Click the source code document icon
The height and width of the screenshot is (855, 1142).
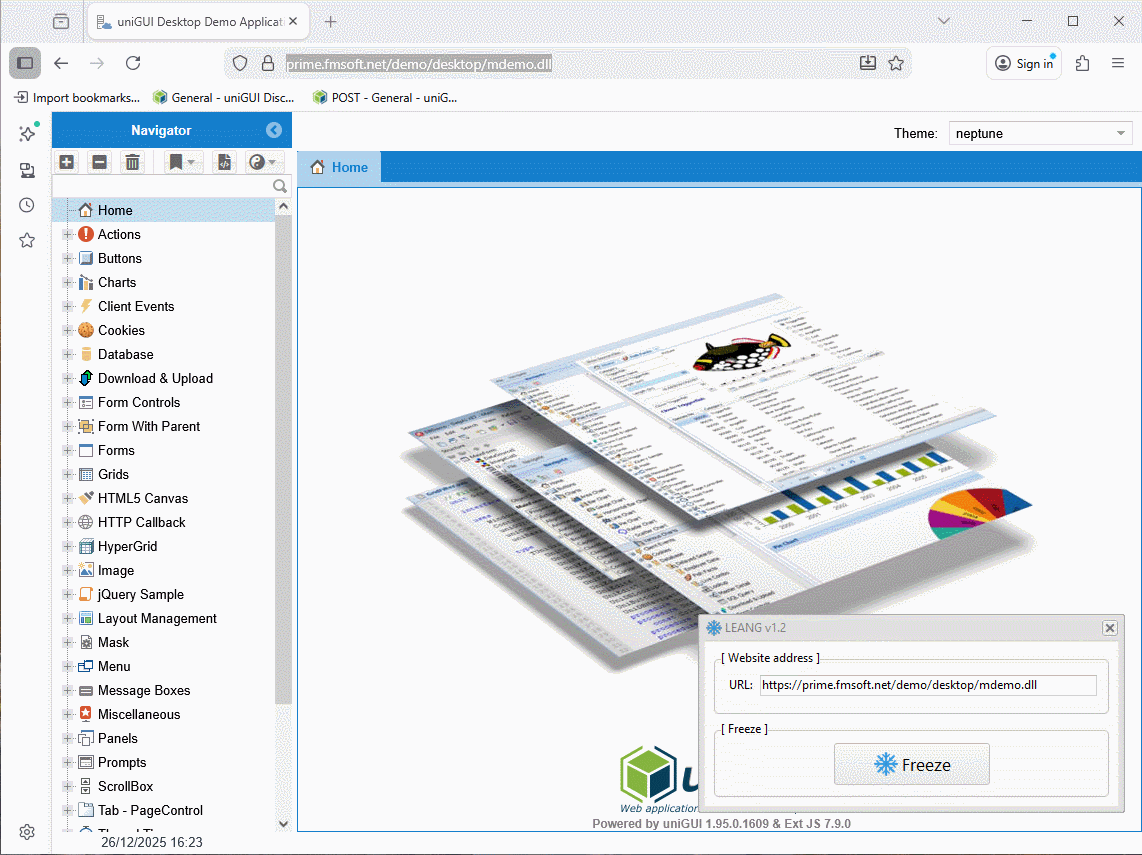tap(224, 162)
